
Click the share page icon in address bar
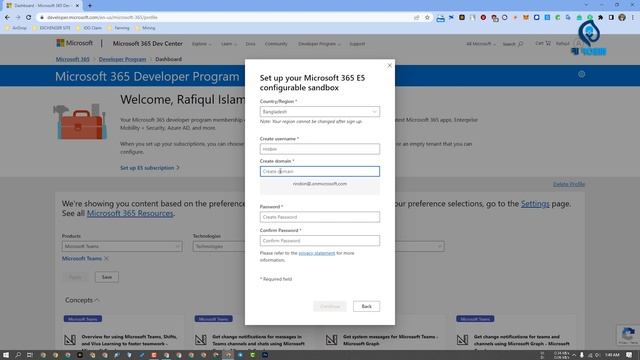point(417,18)
